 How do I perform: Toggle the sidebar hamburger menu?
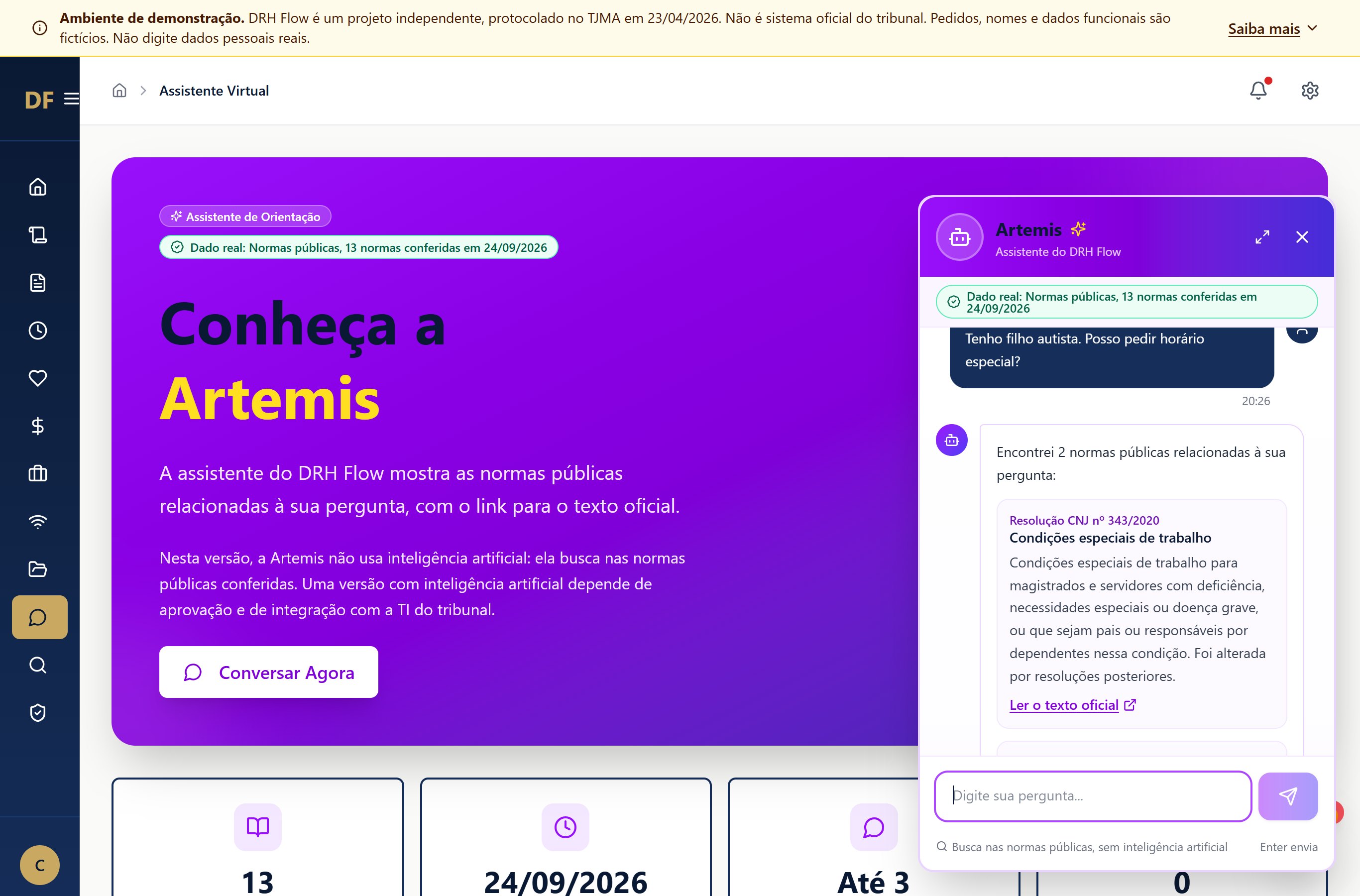click(71, 100)
